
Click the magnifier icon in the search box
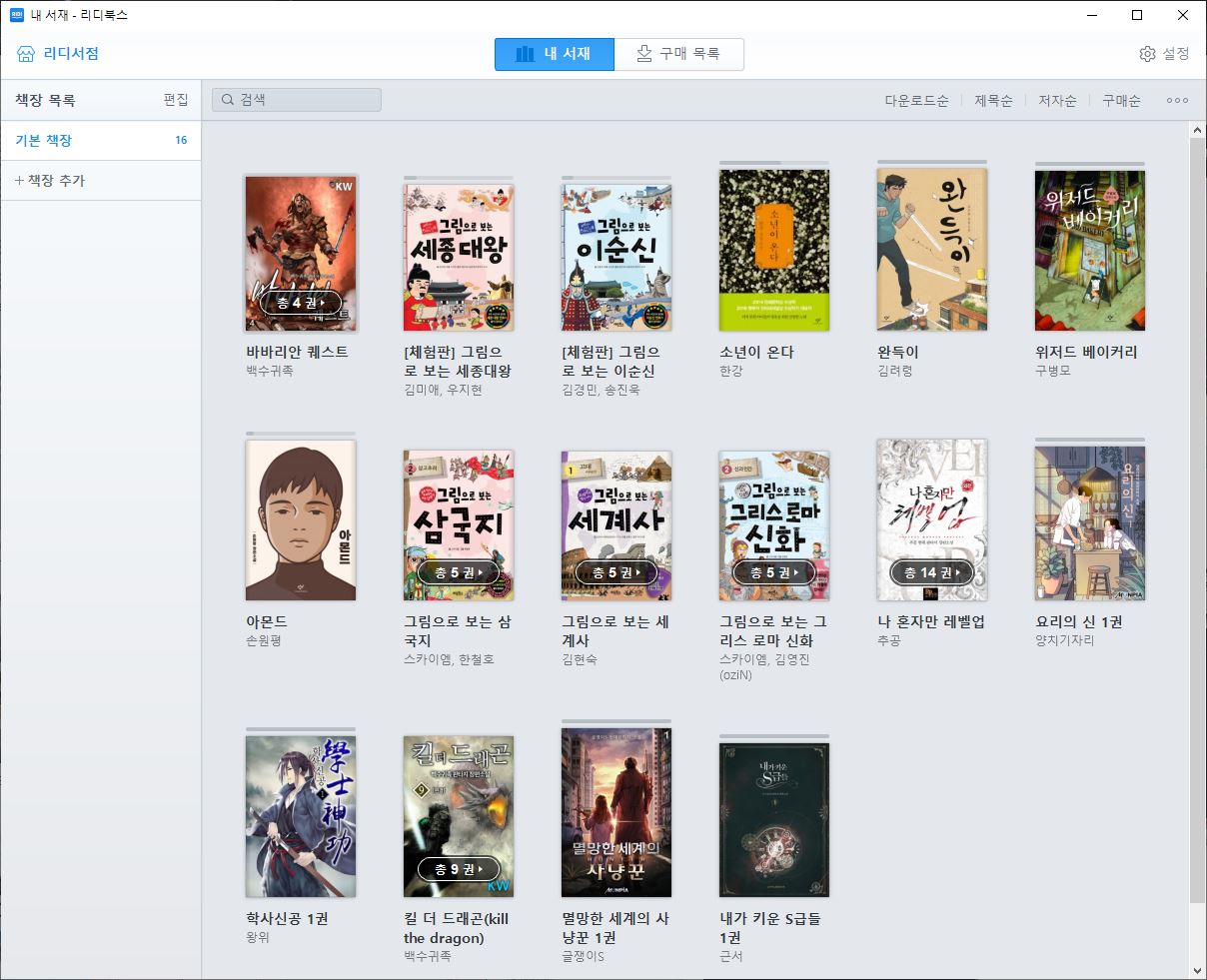[x=226, y=99]
